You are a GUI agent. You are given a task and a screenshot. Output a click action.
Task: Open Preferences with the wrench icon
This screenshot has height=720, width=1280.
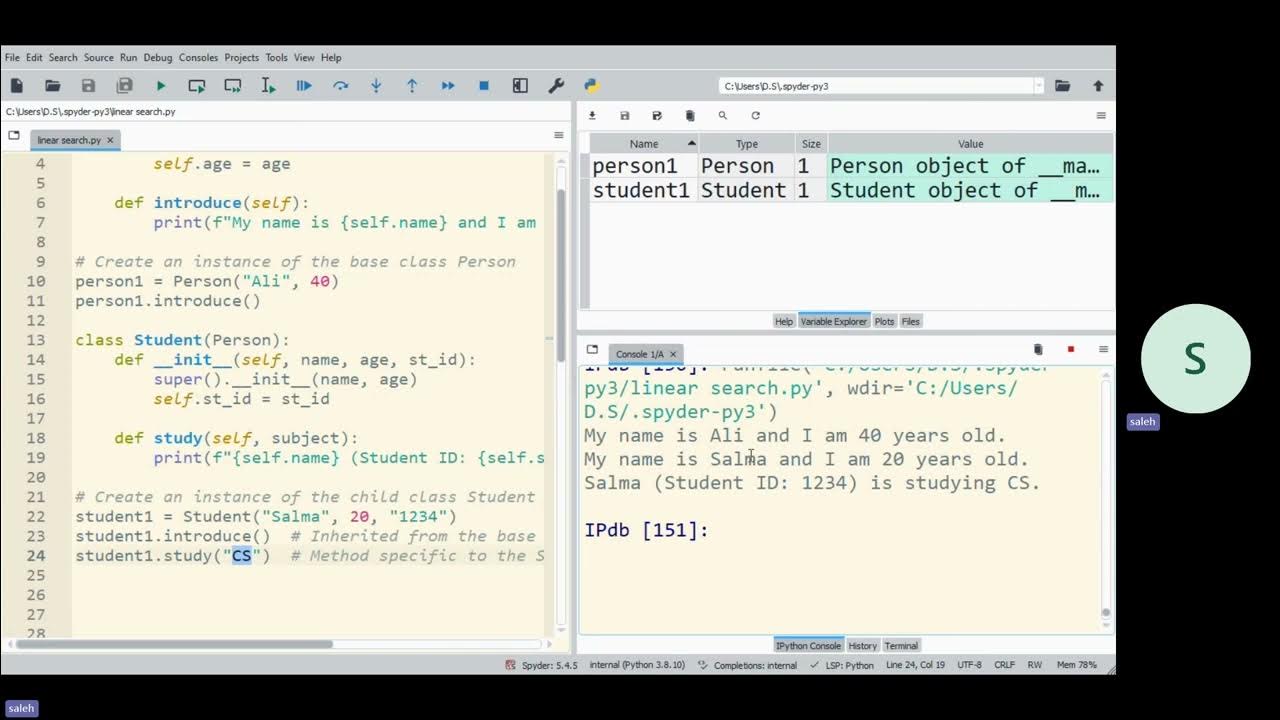coord(556,86)
